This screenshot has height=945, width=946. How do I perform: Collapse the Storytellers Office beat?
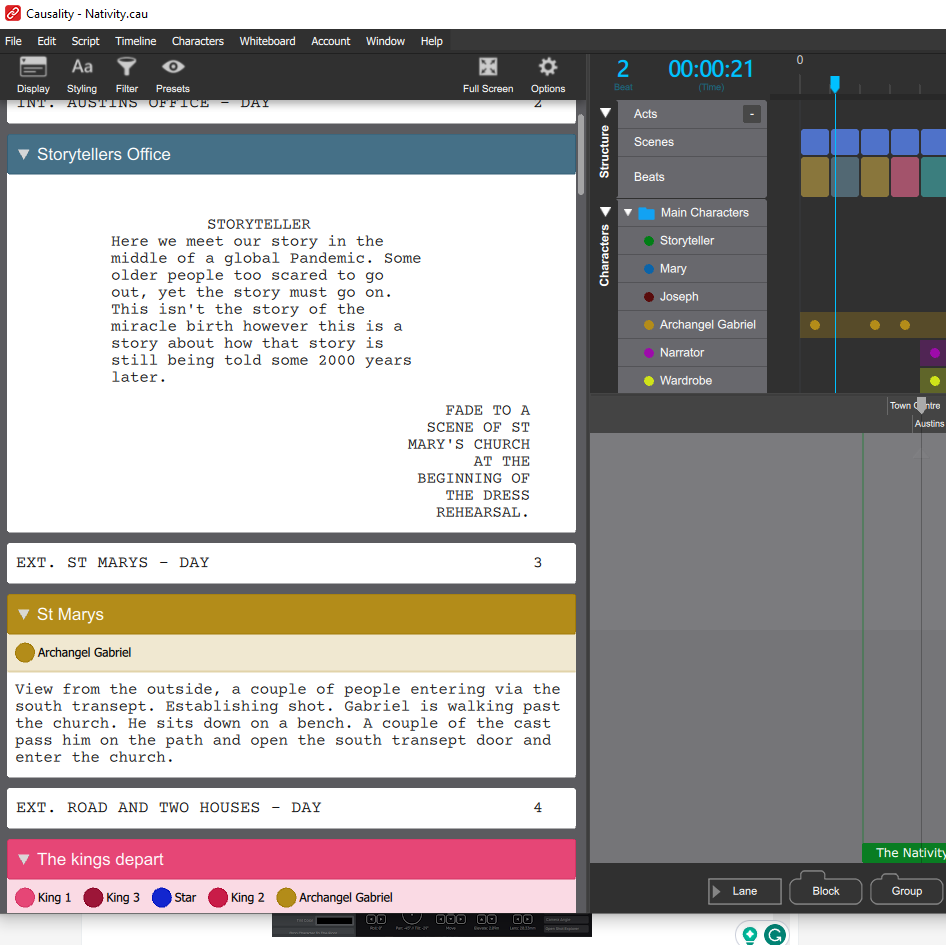pos(24,155)
